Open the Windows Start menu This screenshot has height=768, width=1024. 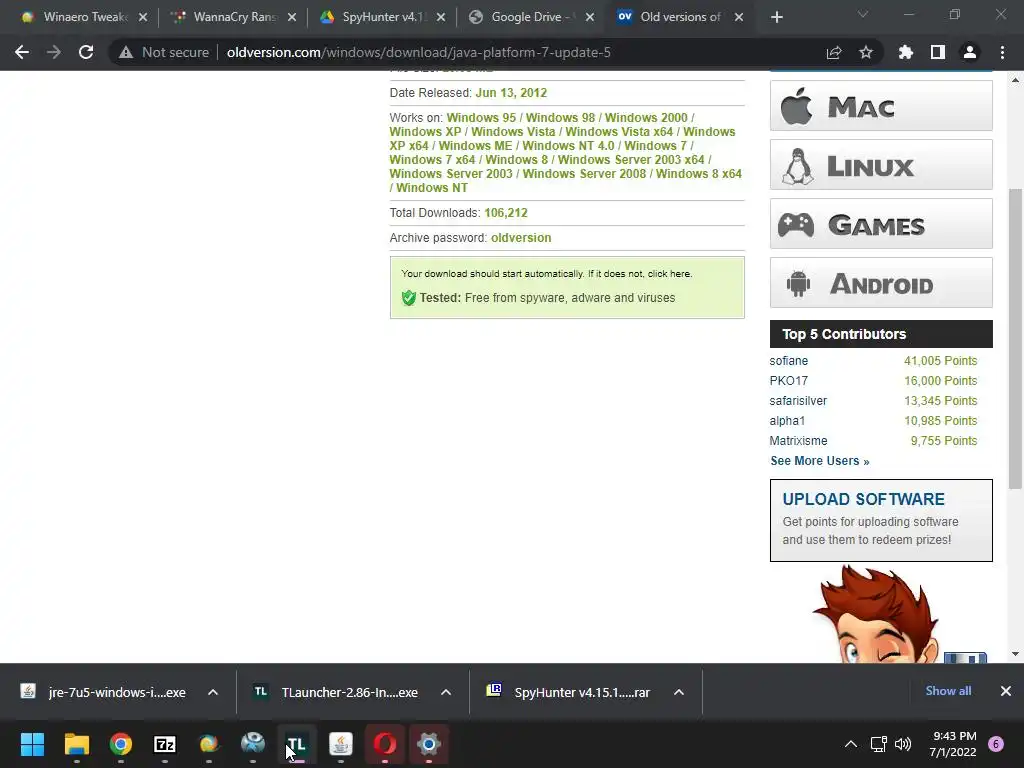click(x=32, y=744)
